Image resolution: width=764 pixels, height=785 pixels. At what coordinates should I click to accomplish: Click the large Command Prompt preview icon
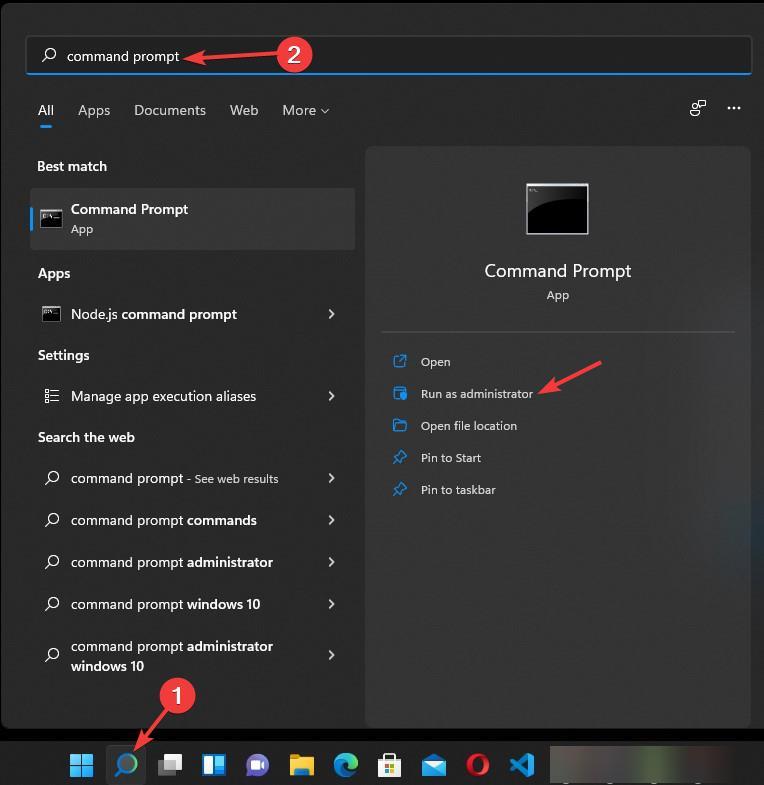click(x=557, y=209)
